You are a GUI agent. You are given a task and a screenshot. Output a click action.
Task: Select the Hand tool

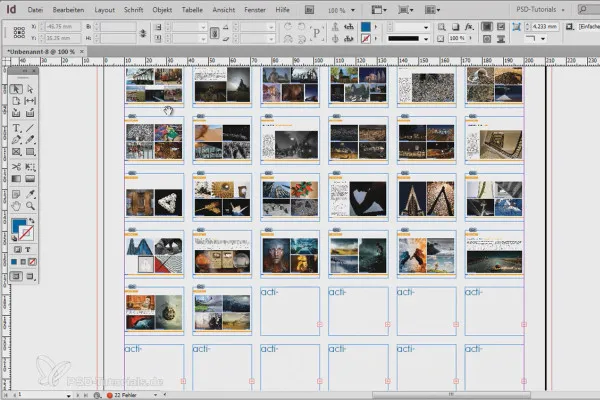[x=16, y=206]
